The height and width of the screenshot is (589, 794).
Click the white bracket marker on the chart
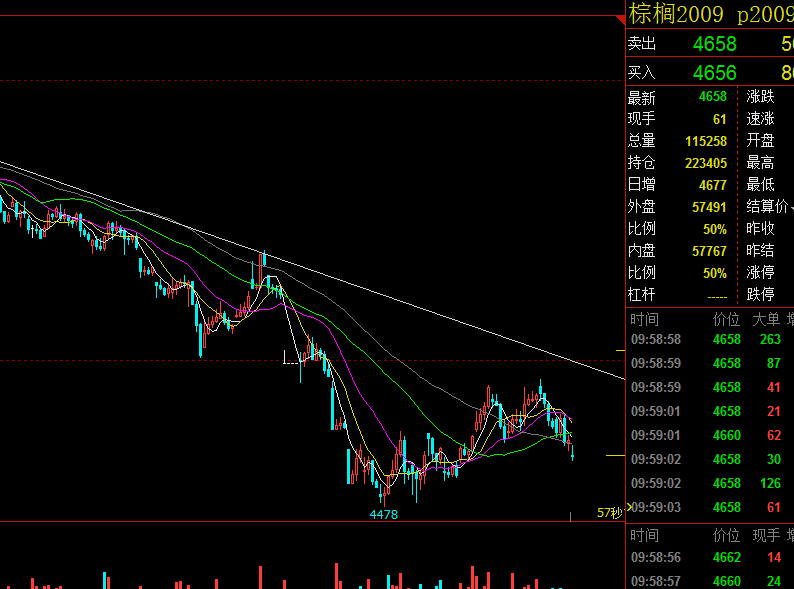(x=291, y=357)
